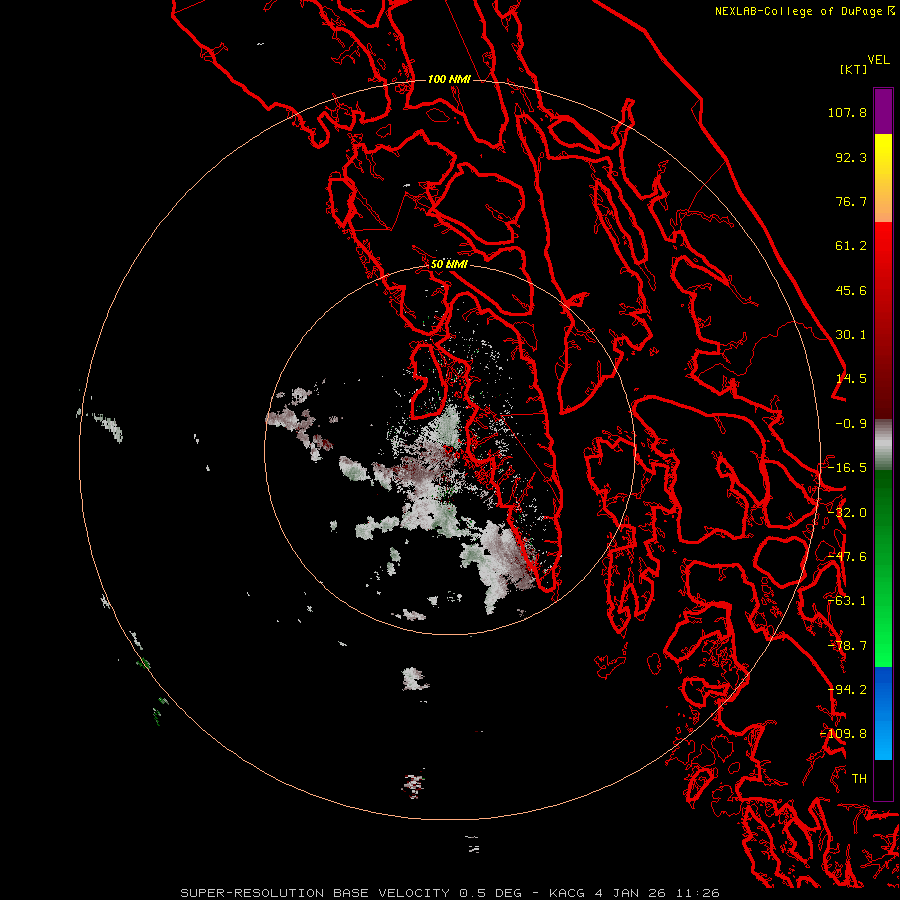The image size is (900, 900).
Task: Click the -109.8 velocity scale value
Action: point(844,734)
